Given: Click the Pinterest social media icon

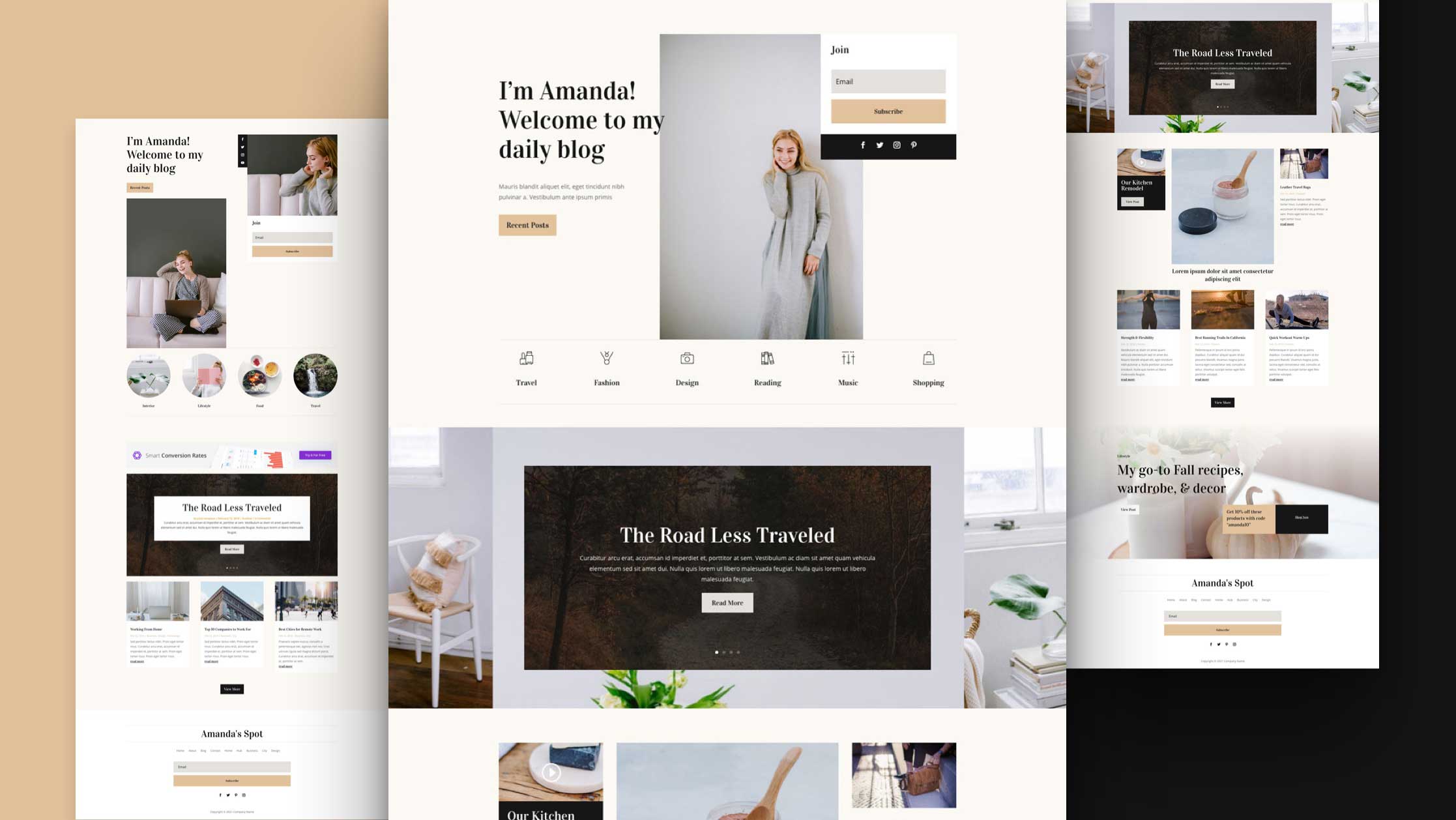Looking at the screenshot, I should 913,145.
